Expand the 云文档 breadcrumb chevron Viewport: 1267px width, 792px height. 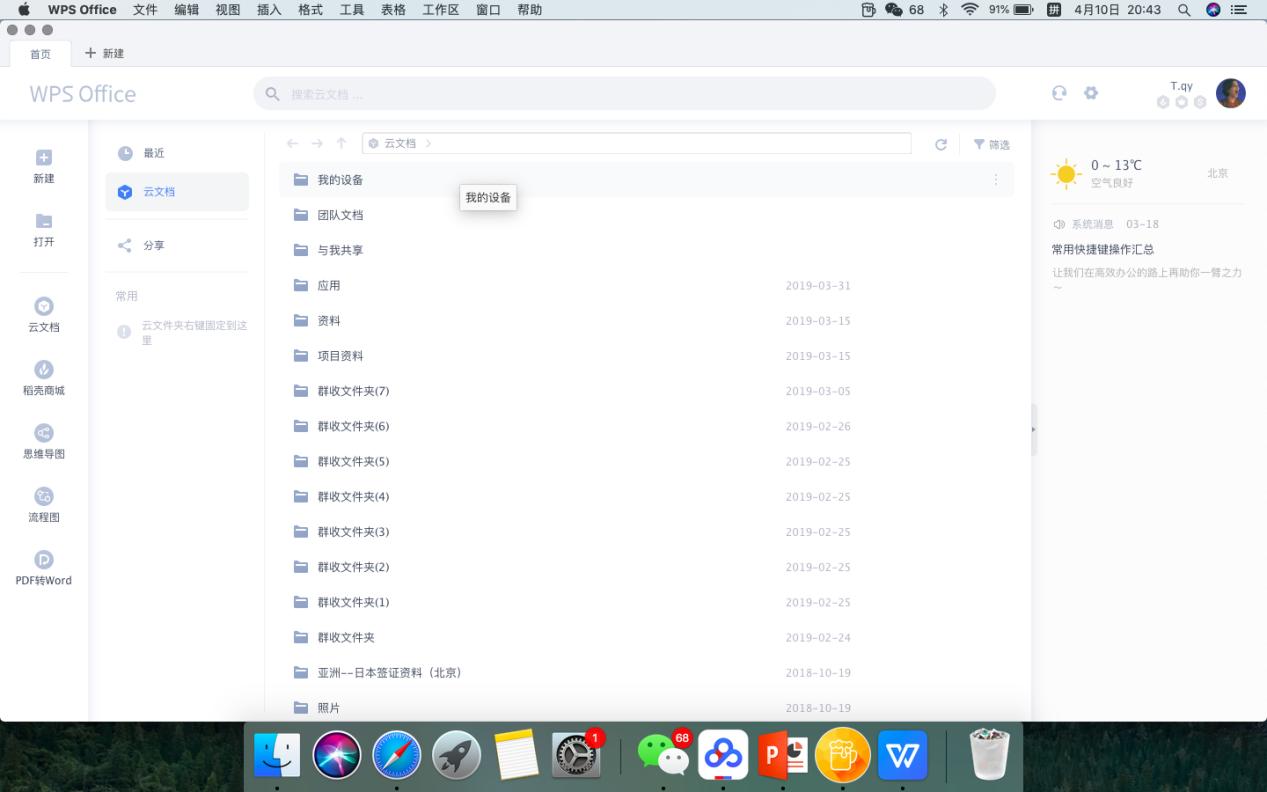pyautogui.click(x=428, y=143)
